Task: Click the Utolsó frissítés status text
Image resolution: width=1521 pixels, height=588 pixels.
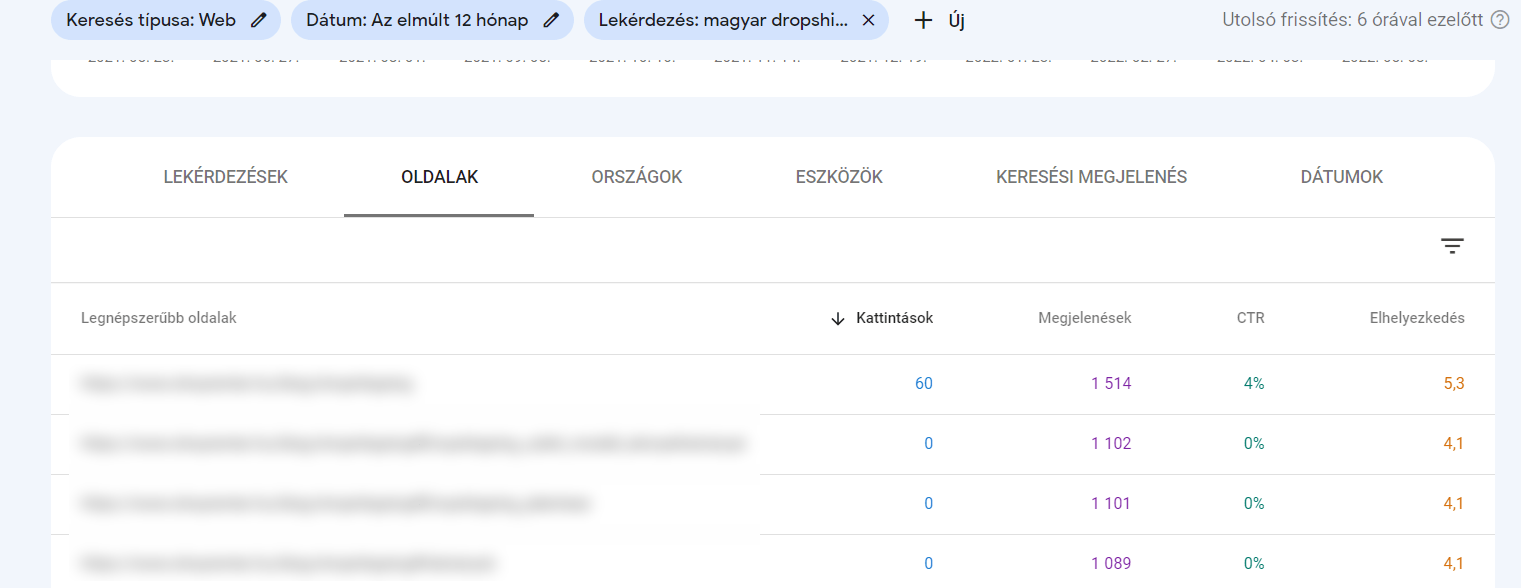Action: pos(1353,20)
